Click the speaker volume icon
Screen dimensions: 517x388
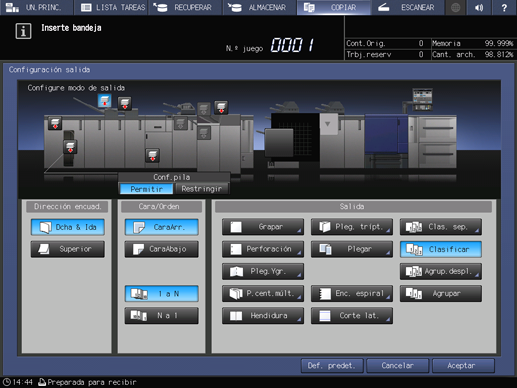(479, 7)
